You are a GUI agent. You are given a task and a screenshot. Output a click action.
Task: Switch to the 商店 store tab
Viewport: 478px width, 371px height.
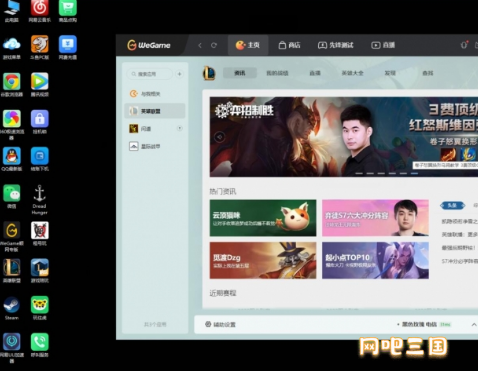(x=289, y=45)
